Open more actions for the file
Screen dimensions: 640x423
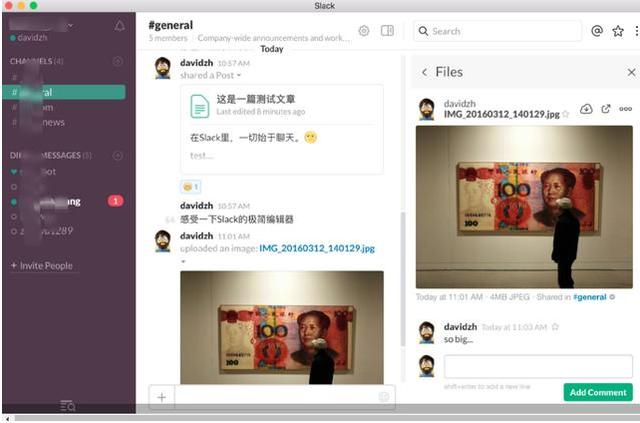(626, 109)
